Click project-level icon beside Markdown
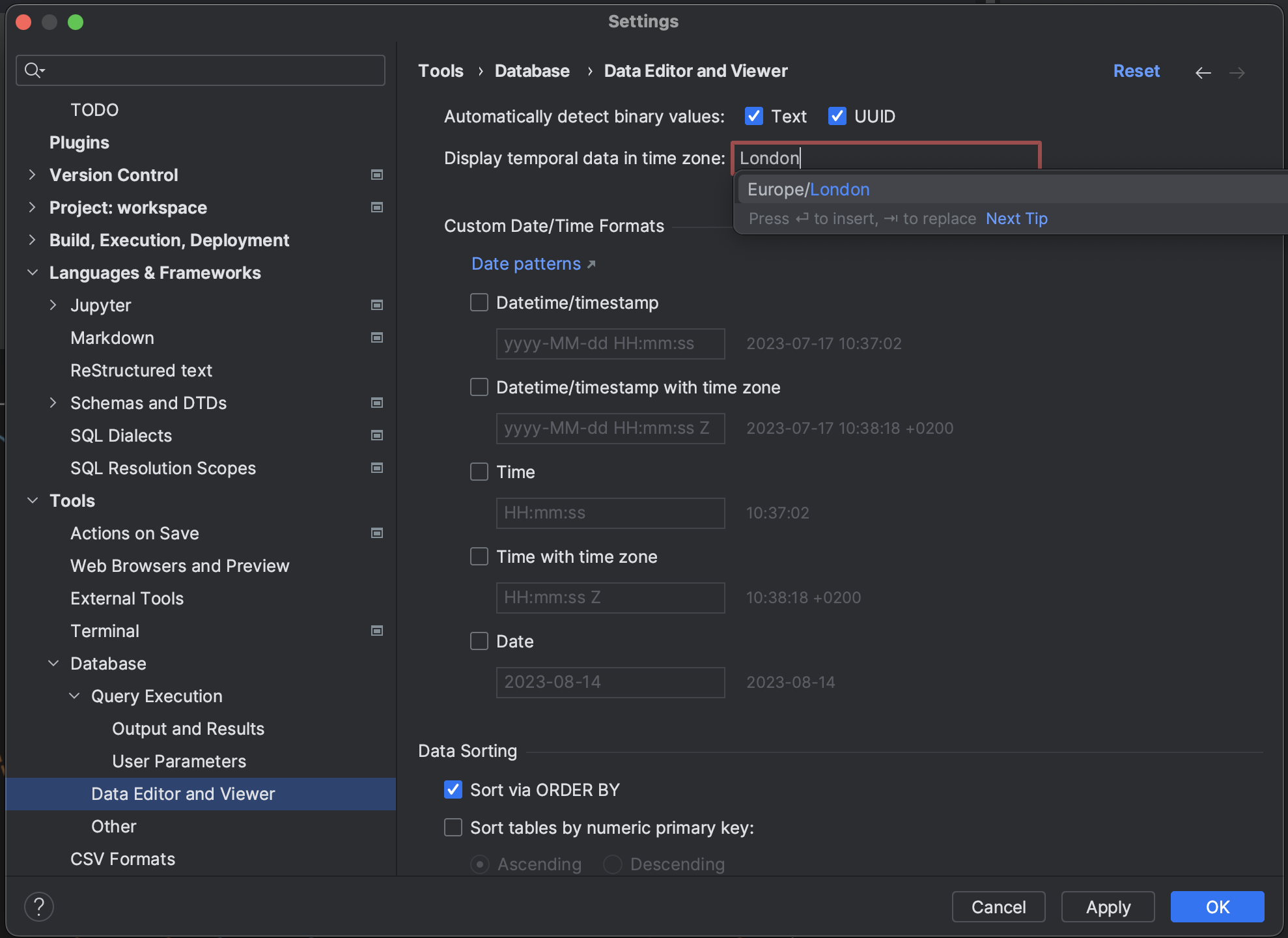The width and height of the screenshot is (1288, 938). tap(376, 337)
